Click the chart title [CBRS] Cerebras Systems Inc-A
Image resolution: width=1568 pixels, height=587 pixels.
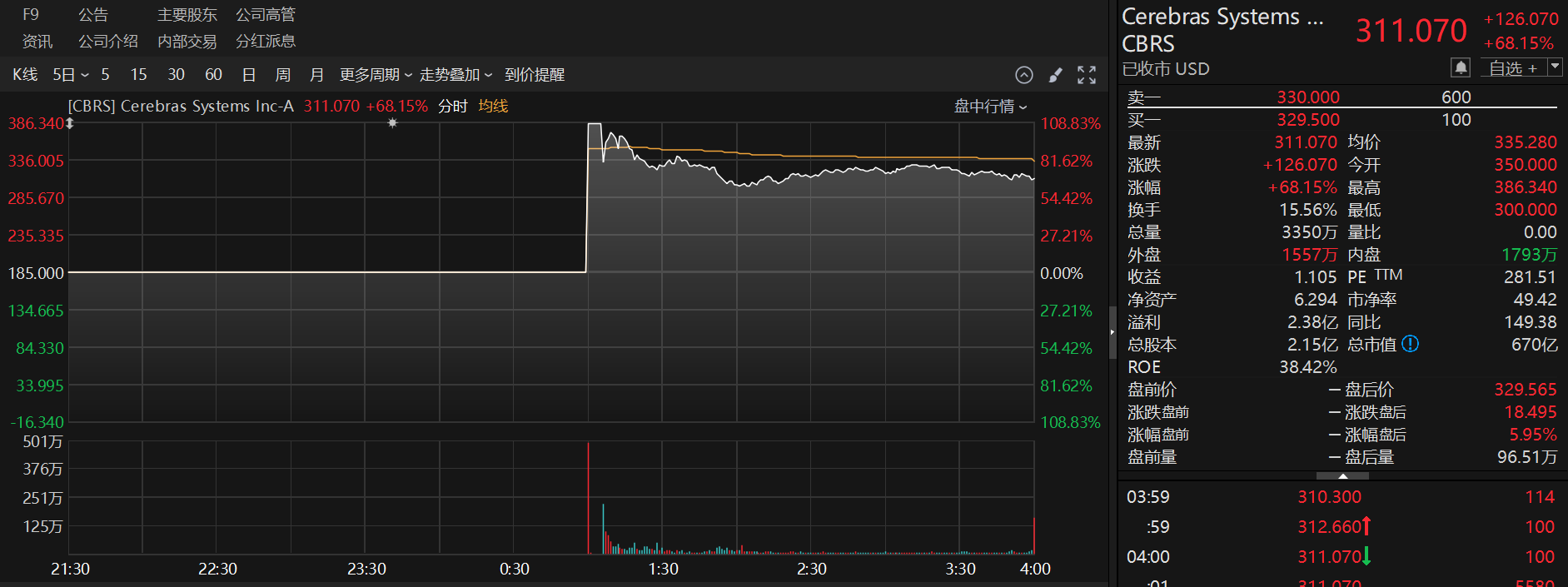click(181, 106)
